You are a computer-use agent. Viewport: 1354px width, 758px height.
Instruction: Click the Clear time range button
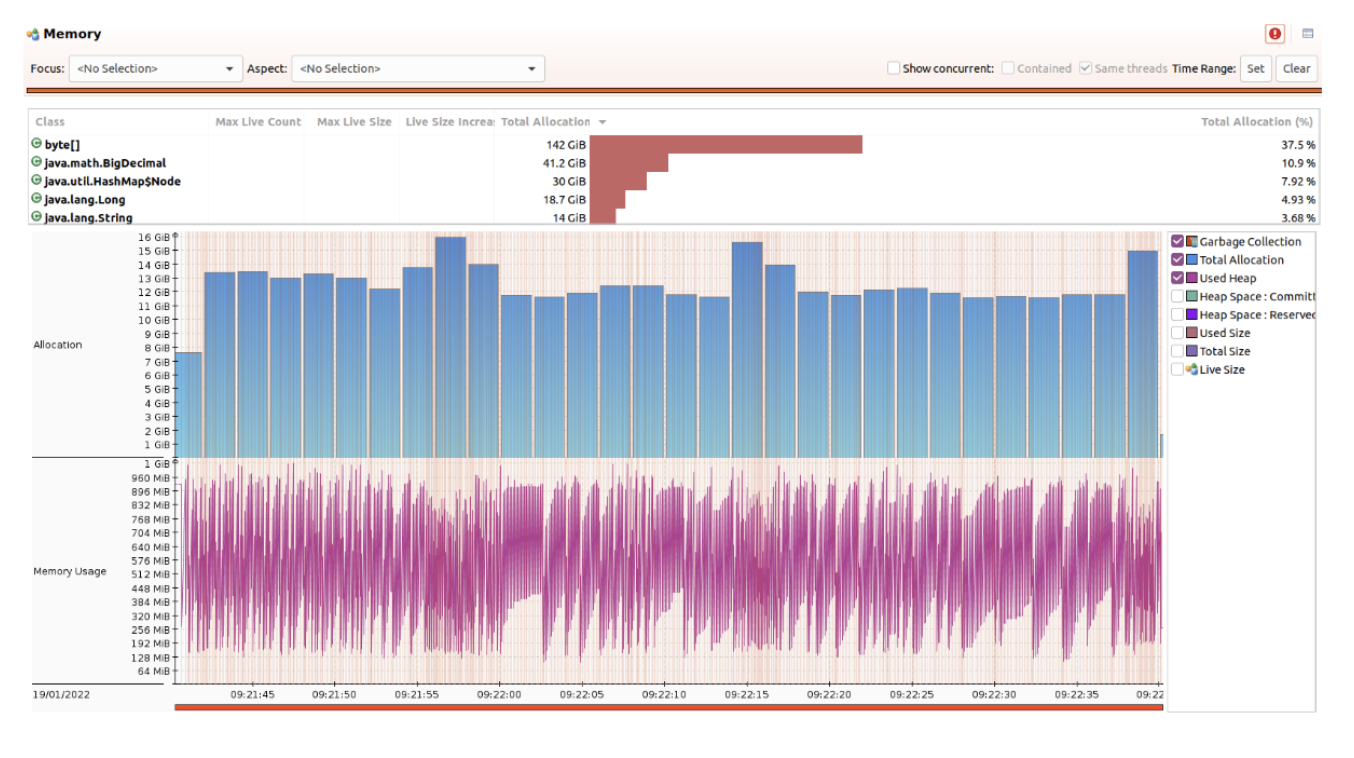pyautogui.click(x=1296, y=68)
